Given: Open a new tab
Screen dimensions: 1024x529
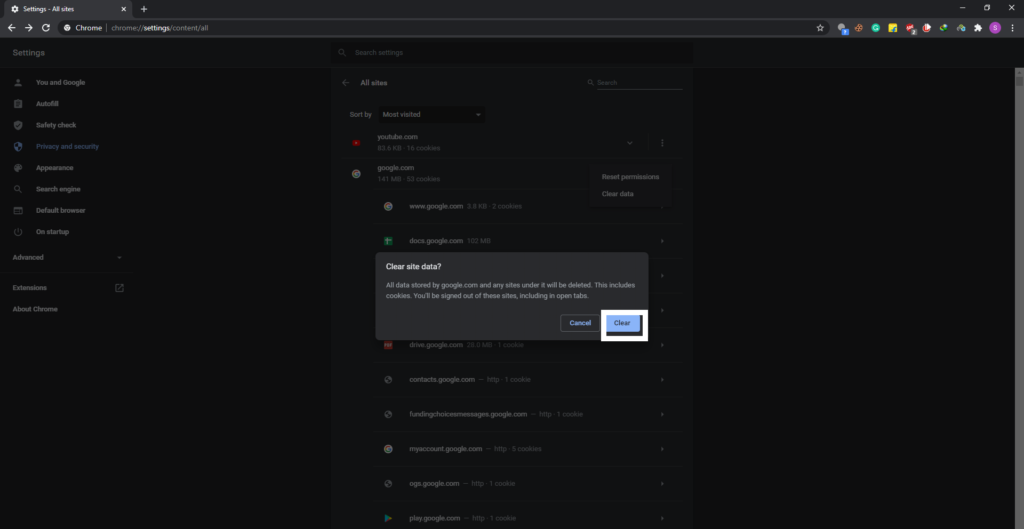Looking at the screenshot, I should coord(144,9).
